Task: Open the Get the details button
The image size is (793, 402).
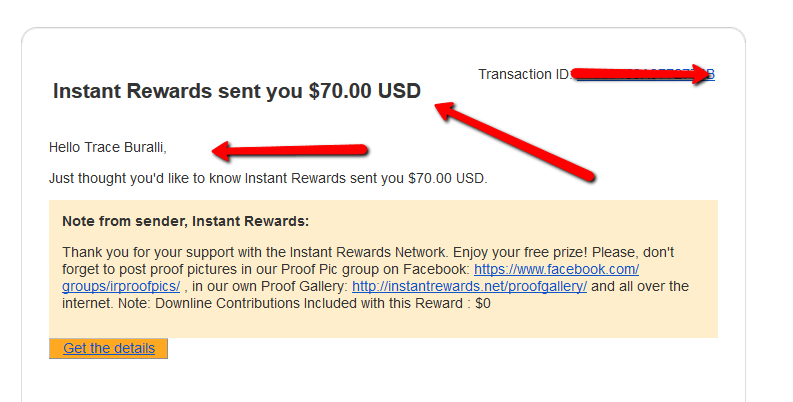Action: click(x=108, y=348)
